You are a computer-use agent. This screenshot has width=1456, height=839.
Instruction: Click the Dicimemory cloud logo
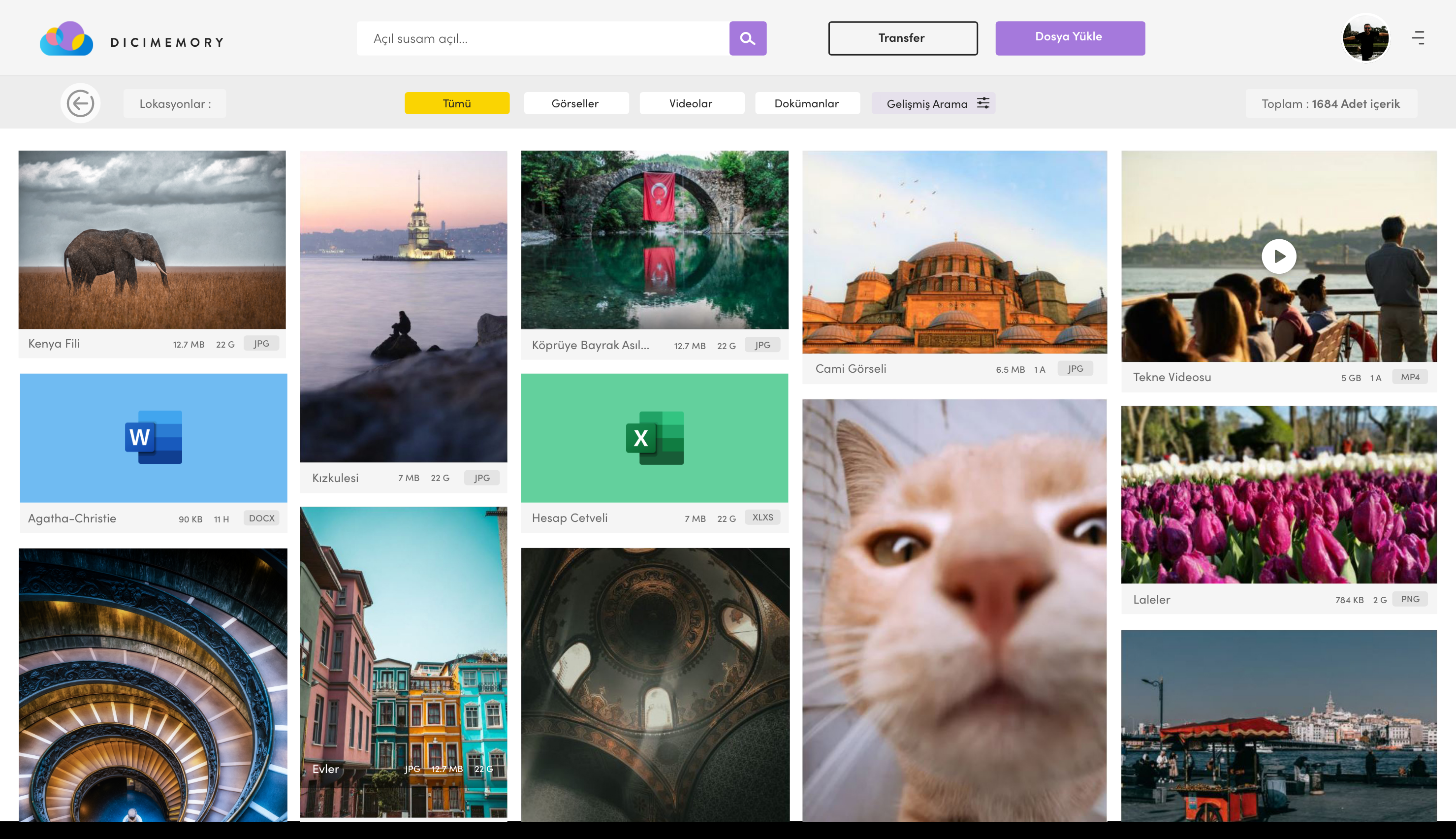click(66, 38)
